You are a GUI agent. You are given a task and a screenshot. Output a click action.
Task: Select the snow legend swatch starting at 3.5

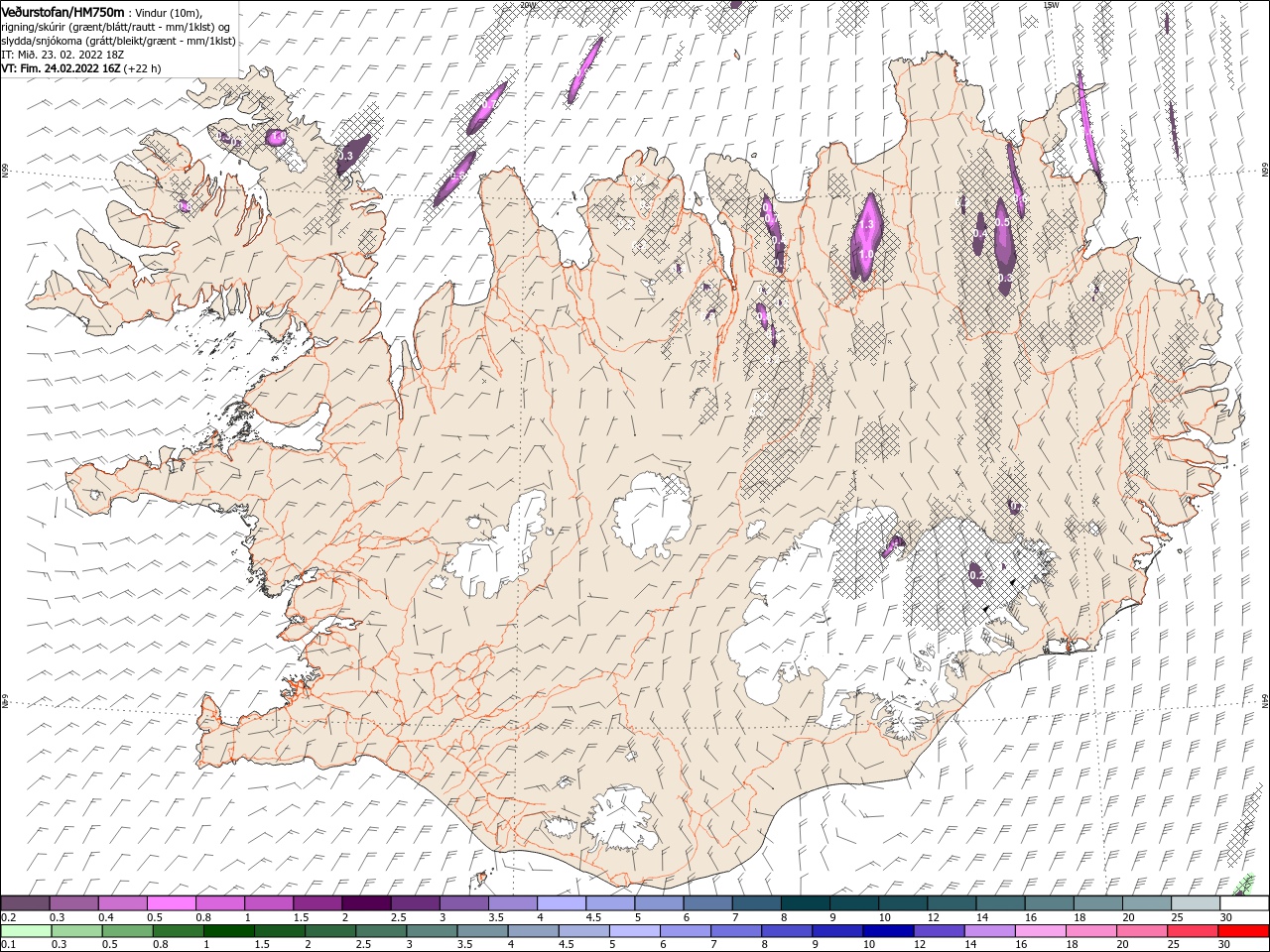tap(512, 902)
